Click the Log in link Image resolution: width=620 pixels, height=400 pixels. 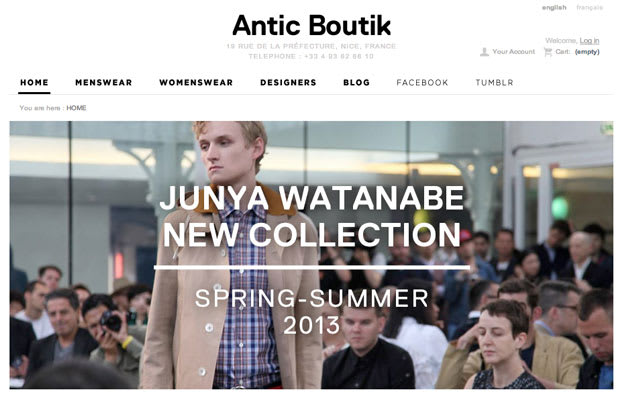(589, 41)
